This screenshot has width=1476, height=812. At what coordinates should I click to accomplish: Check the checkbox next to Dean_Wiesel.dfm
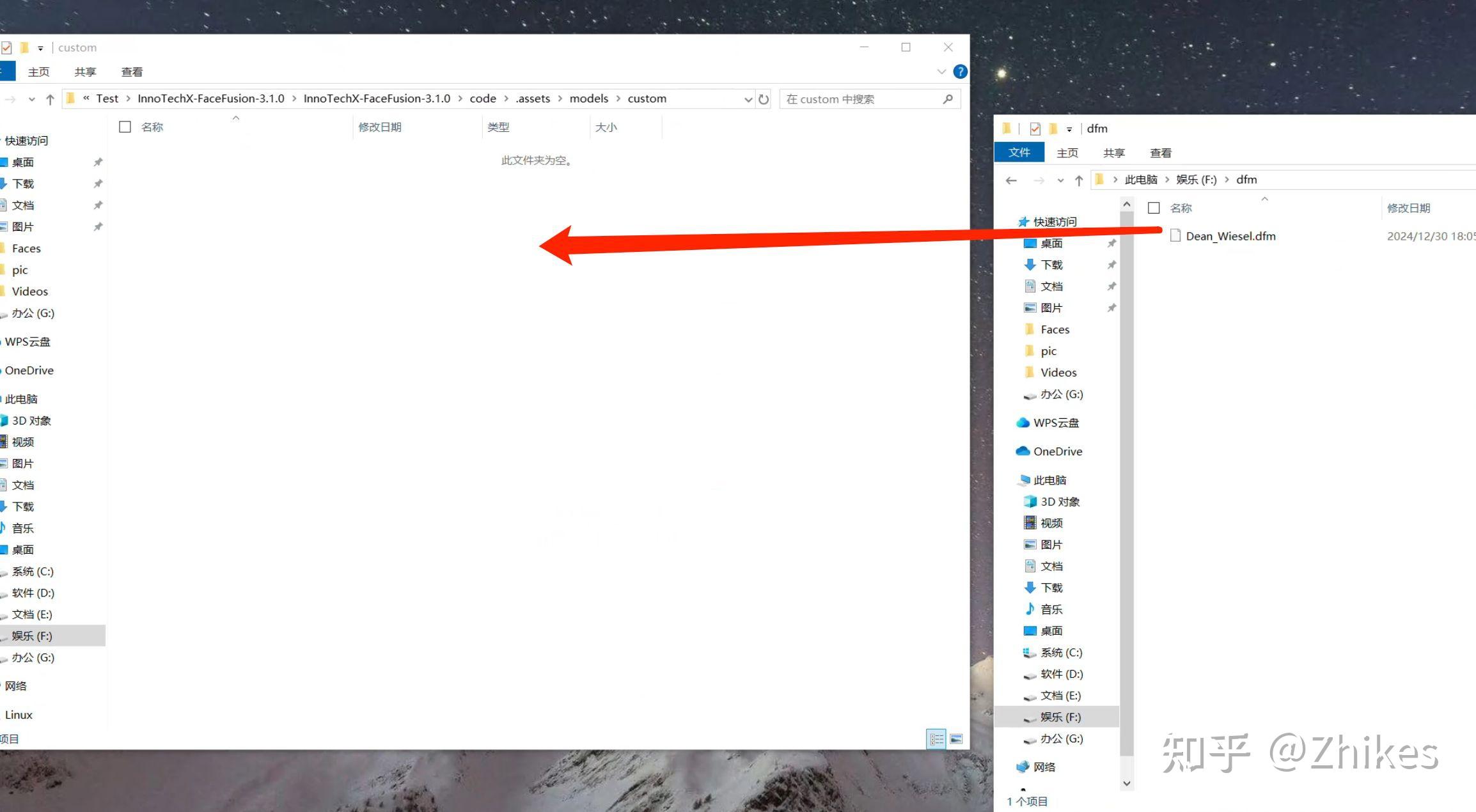1155,235
